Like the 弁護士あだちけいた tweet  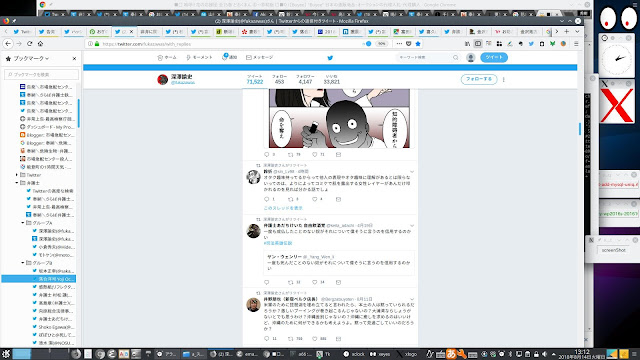315,282
